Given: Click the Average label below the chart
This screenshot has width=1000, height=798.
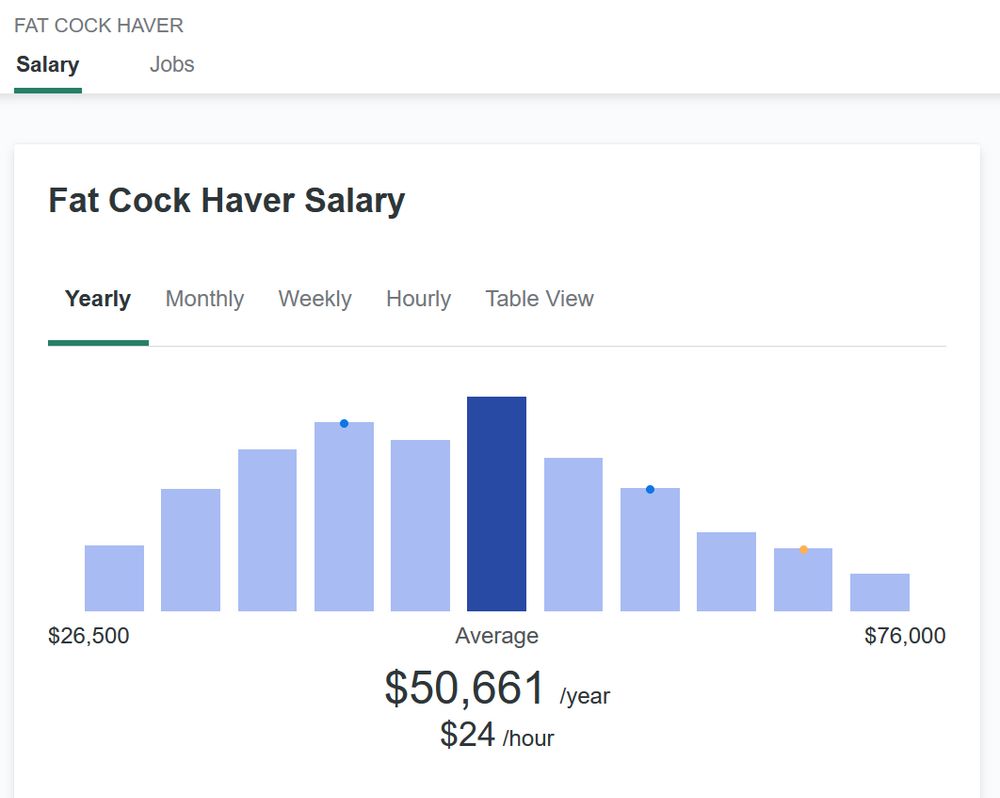Looking at the screenshot, I should pos(497,635).
